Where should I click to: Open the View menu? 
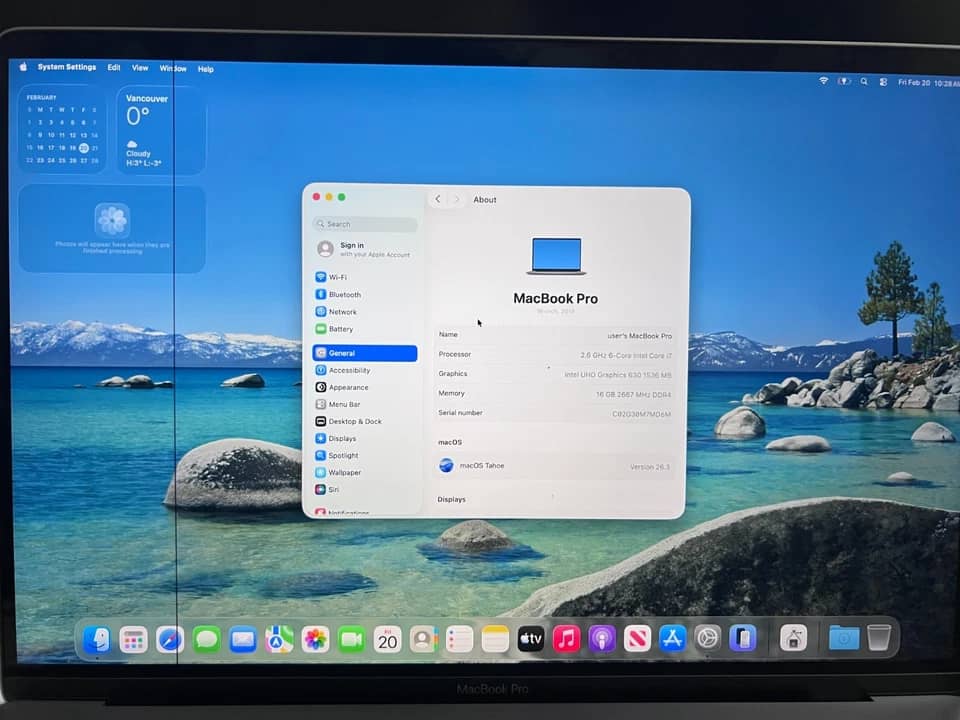coord(140,68)
